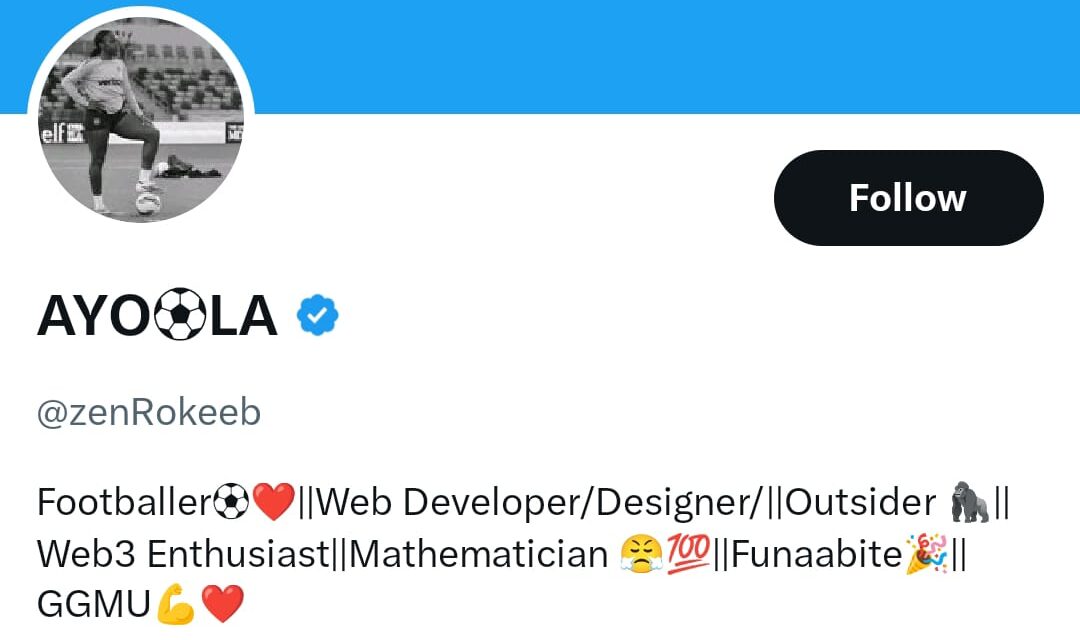Click the red heart after the bicep emoji
1080x640 pixels.
[x=222, y=604]
